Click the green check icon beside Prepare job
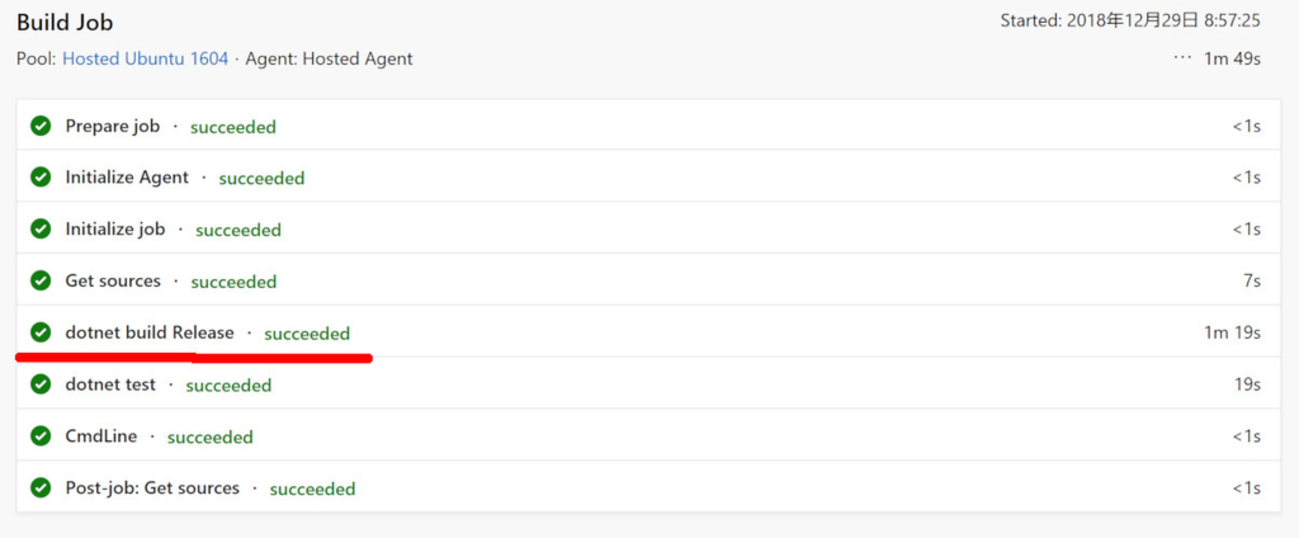 coord(40,126)
